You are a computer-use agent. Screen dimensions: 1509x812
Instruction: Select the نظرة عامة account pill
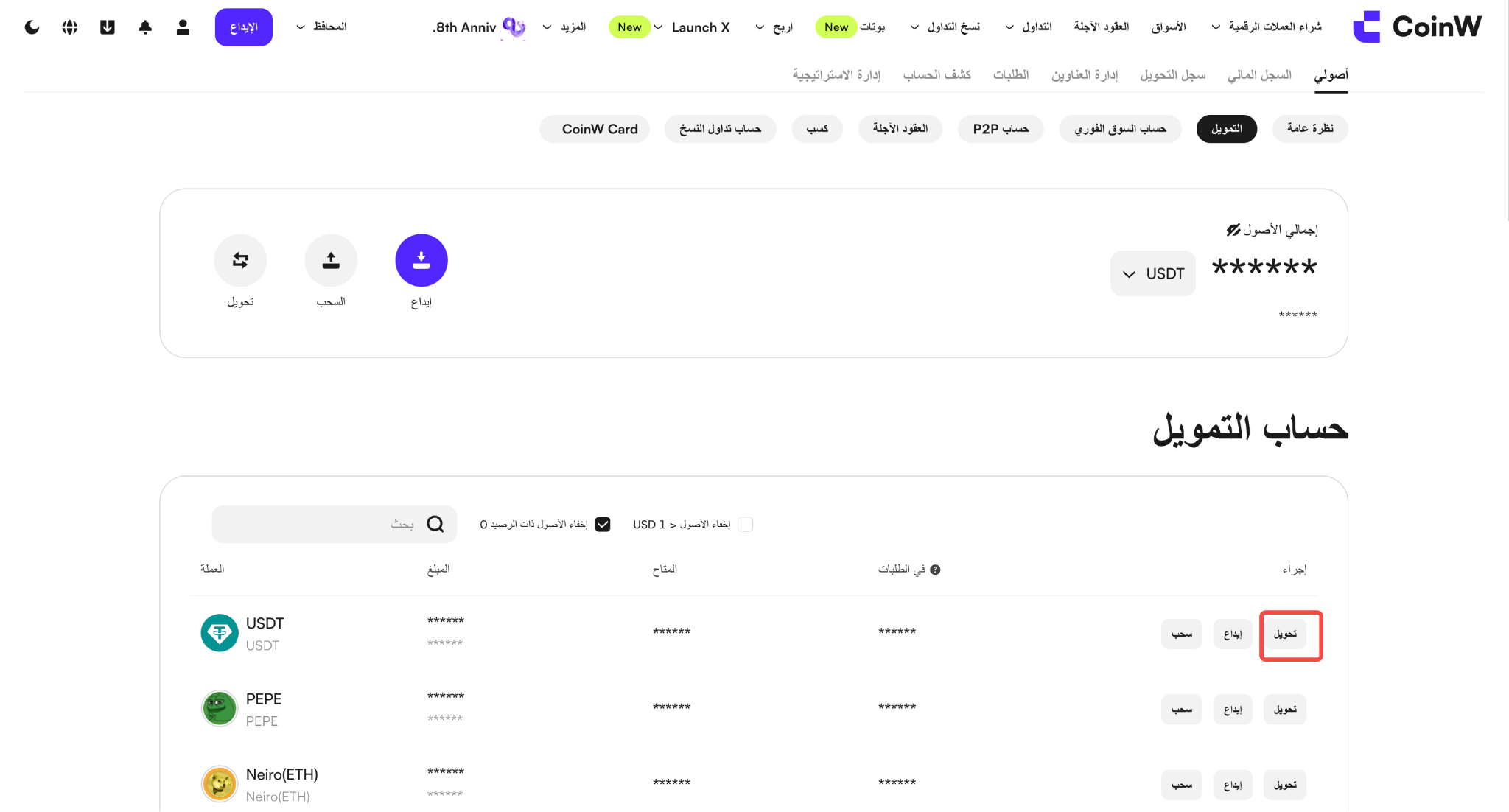1310,129
